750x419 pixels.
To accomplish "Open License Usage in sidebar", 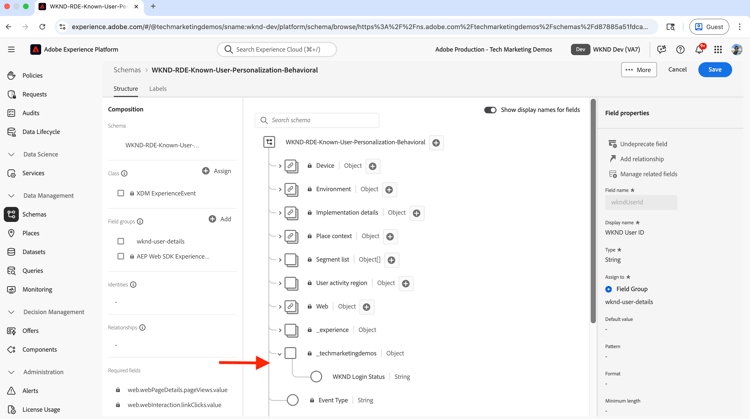I will tap(41, 409).
